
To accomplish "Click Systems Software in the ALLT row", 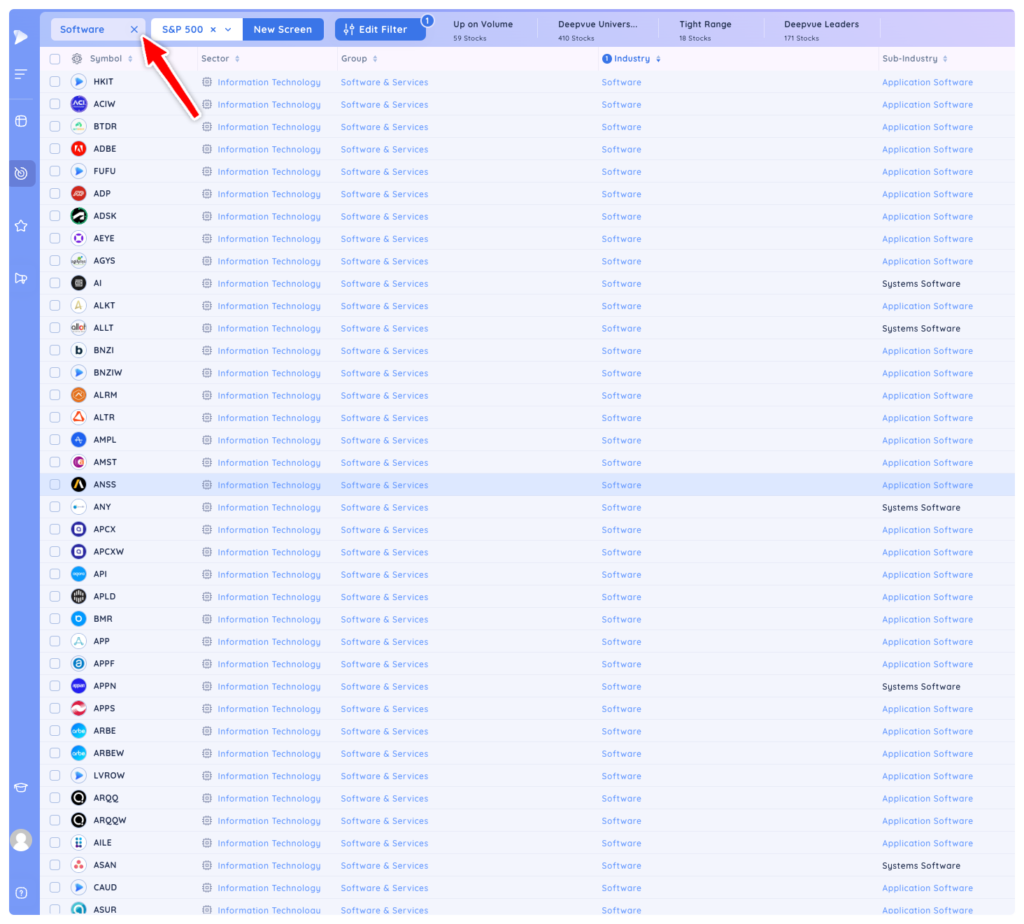I will [x=921, y=328].
